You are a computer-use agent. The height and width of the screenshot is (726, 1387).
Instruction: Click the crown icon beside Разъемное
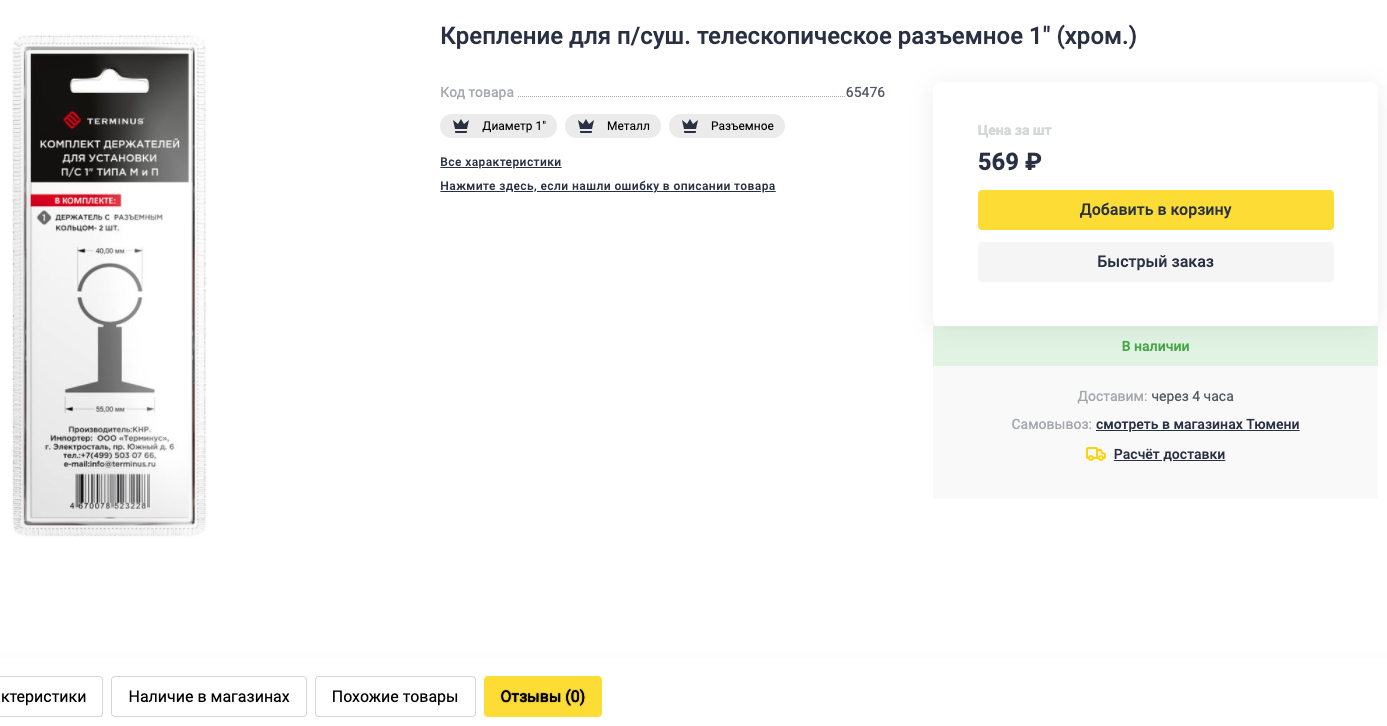pos(690,126)
